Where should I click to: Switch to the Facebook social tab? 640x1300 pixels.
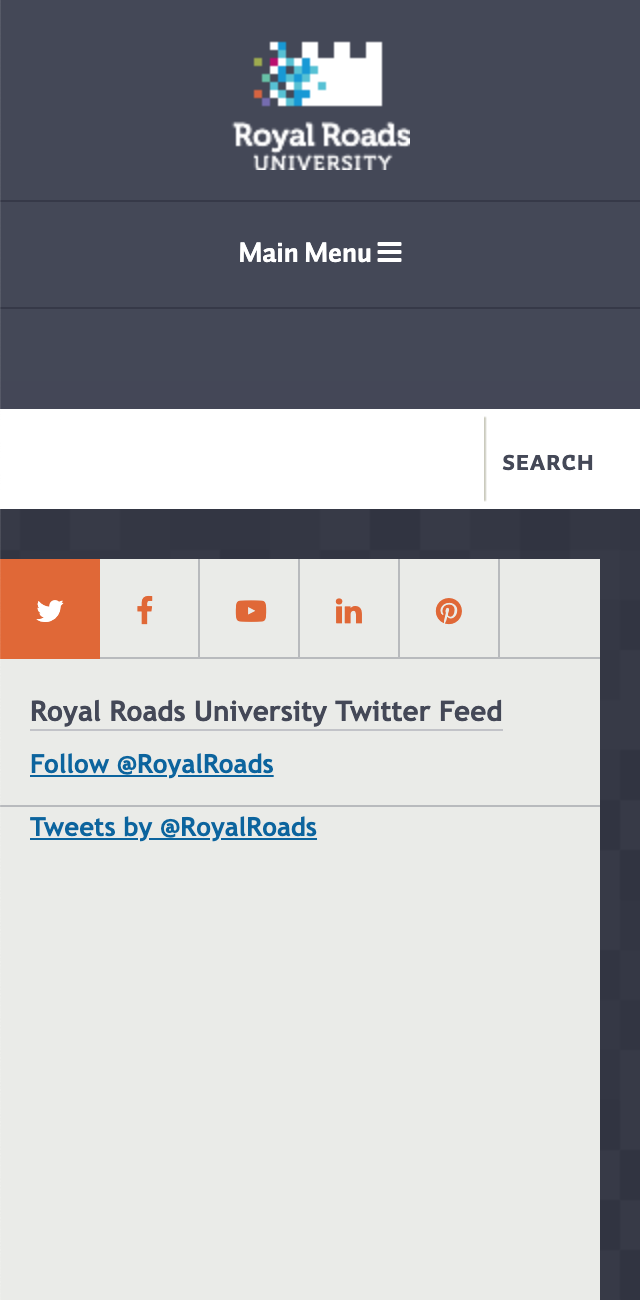(150, 609)
